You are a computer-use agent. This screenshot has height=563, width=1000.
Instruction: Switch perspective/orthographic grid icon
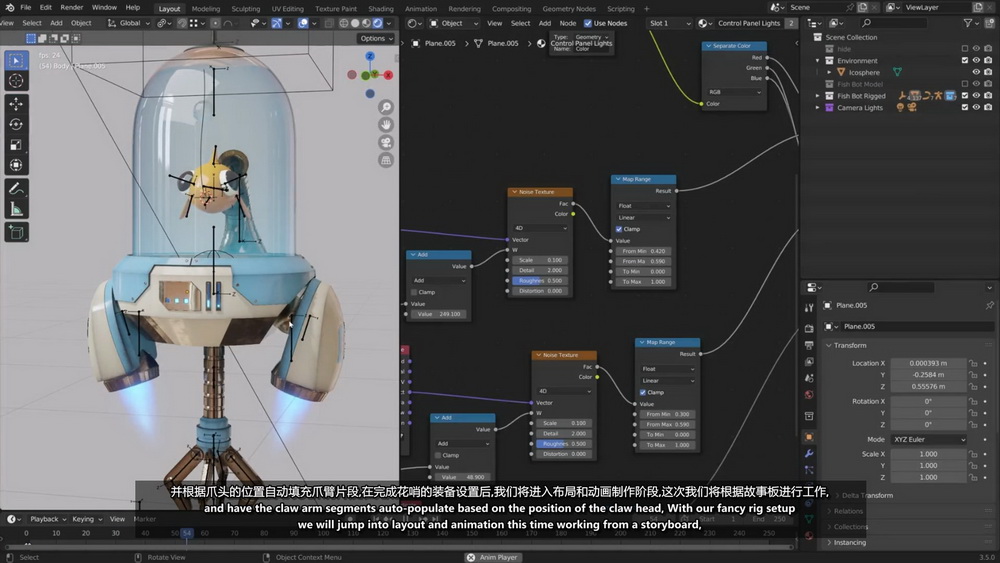point(386,161)
